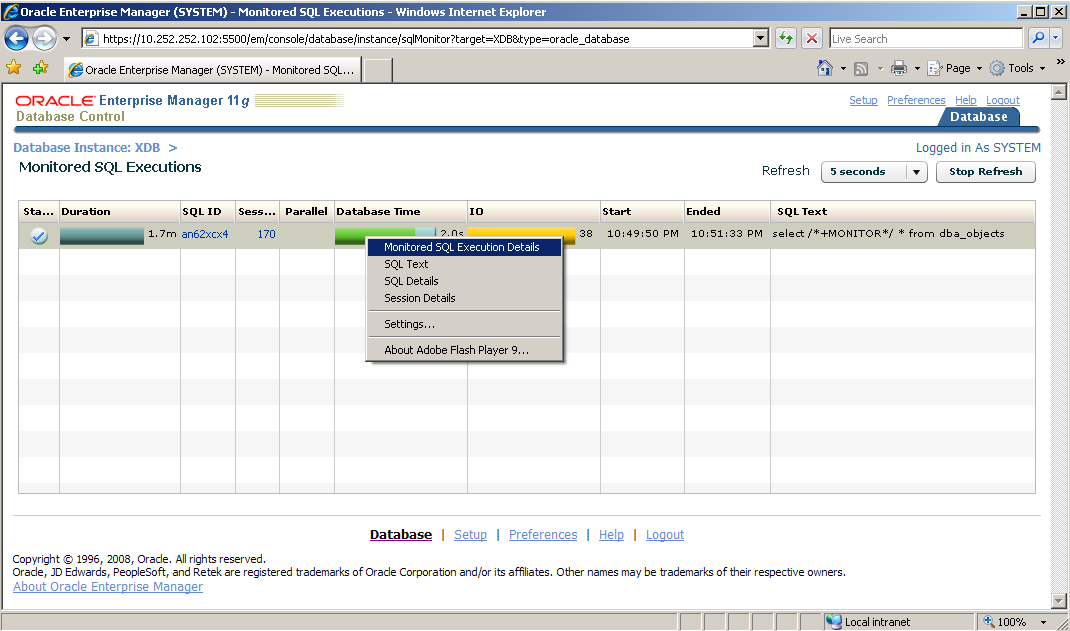Expand the Print options dropdown arrow

coord(917,68)
